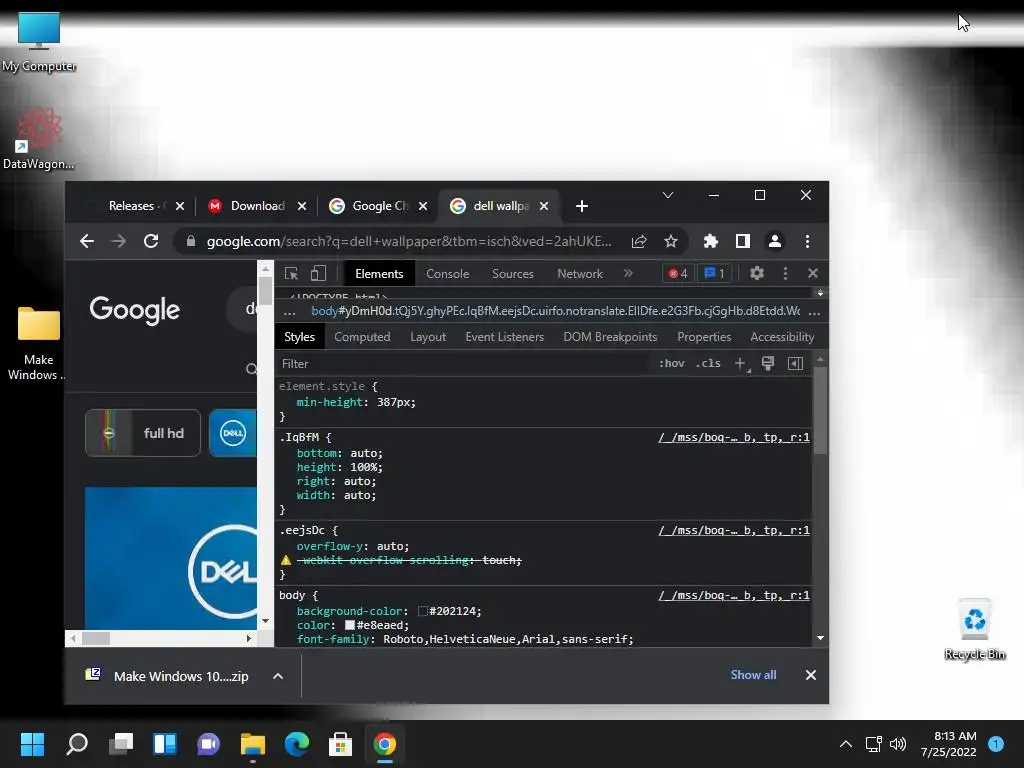The image size is (1024, 768).
Task: Open DevTools customize three-dot menu
Action: (785, 274)
